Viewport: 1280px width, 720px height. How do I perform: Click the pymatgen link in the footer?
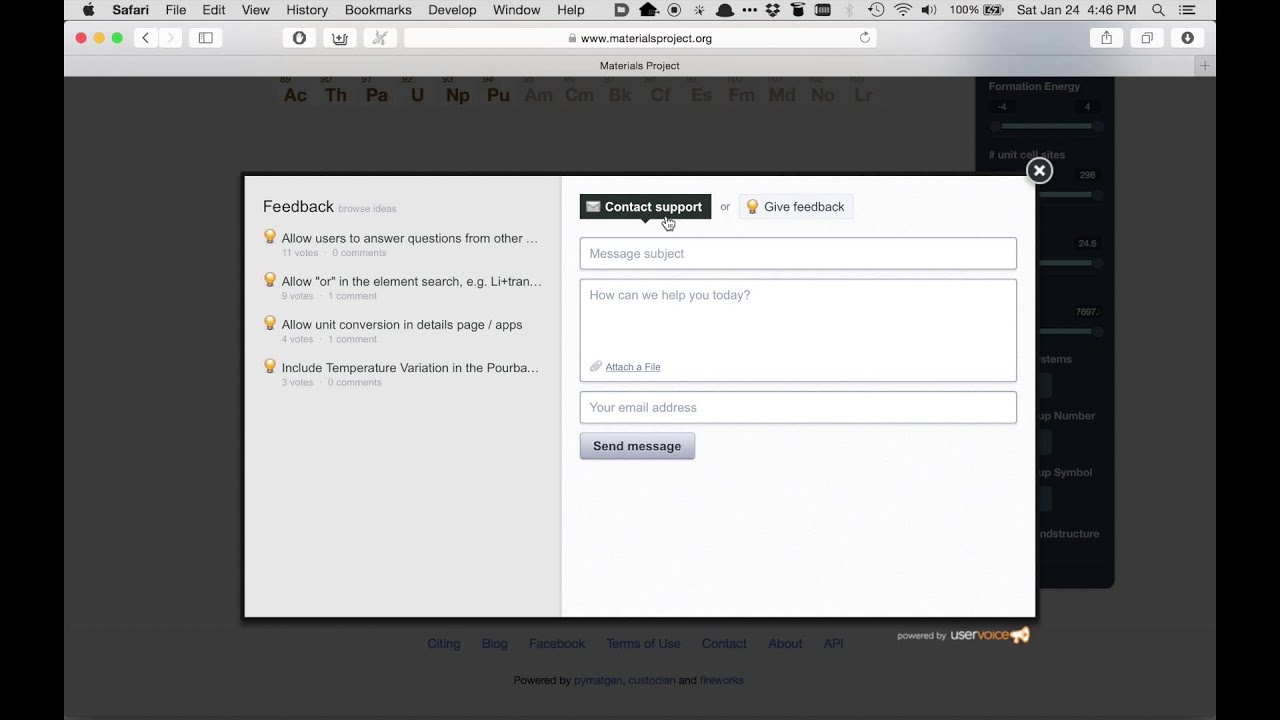pyautogui.click(x=599, y=681)
